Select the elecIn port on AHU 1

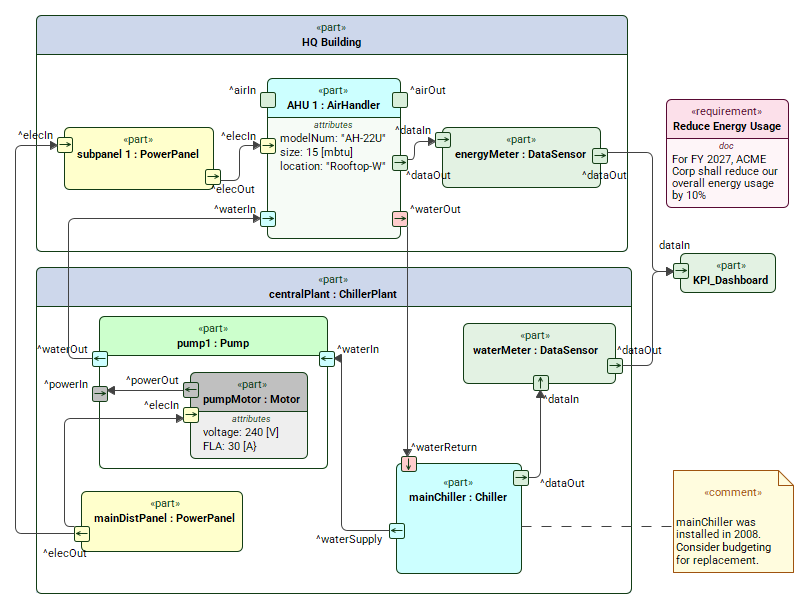(267, 146)
